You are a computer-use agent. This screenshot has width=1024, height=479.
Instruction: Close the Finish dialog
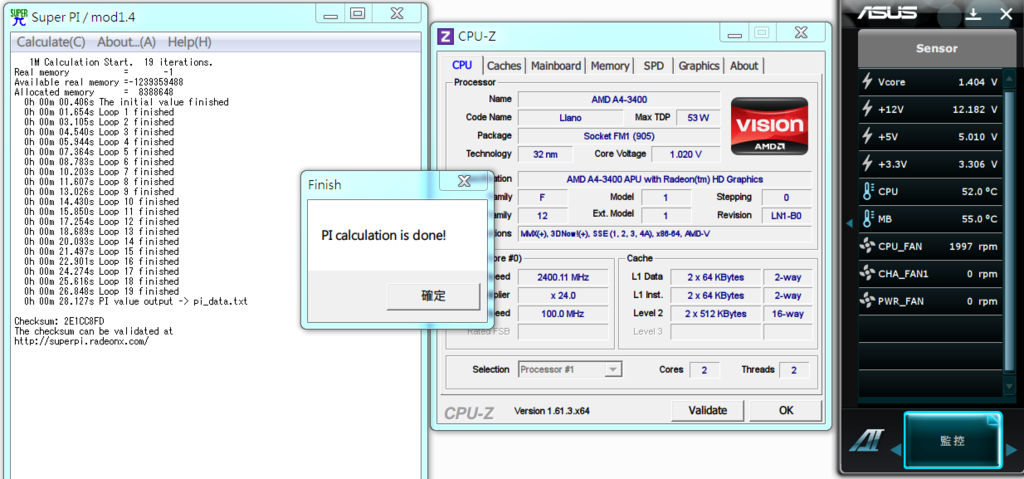coord(464,181)
